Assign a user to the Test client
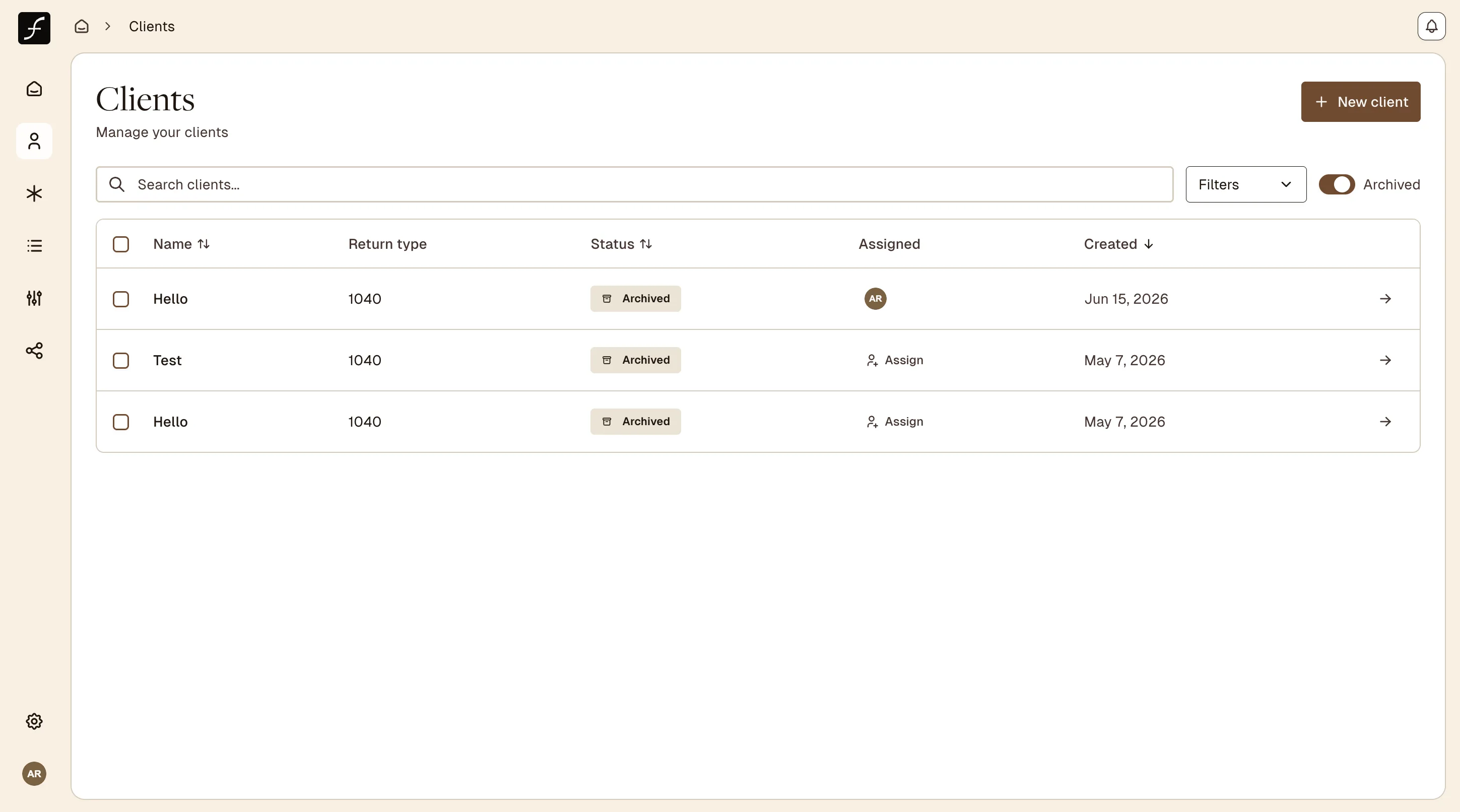Image resolution: width=1460 pixels, height=812 pixels. coord(895,360)
